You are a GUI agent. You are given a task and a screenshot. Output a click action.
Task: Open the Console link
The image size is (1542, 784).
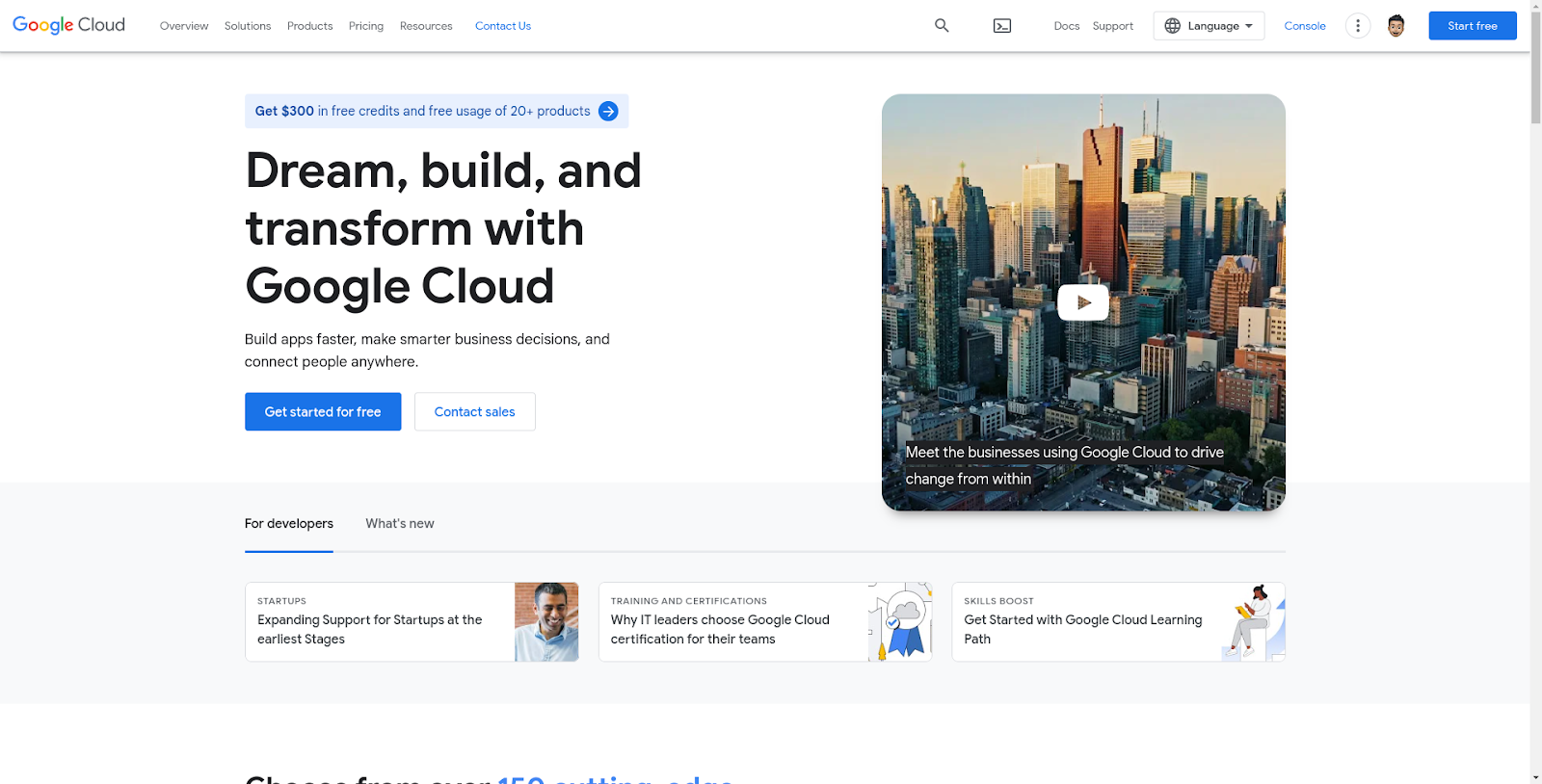[x=1305, y=26]
